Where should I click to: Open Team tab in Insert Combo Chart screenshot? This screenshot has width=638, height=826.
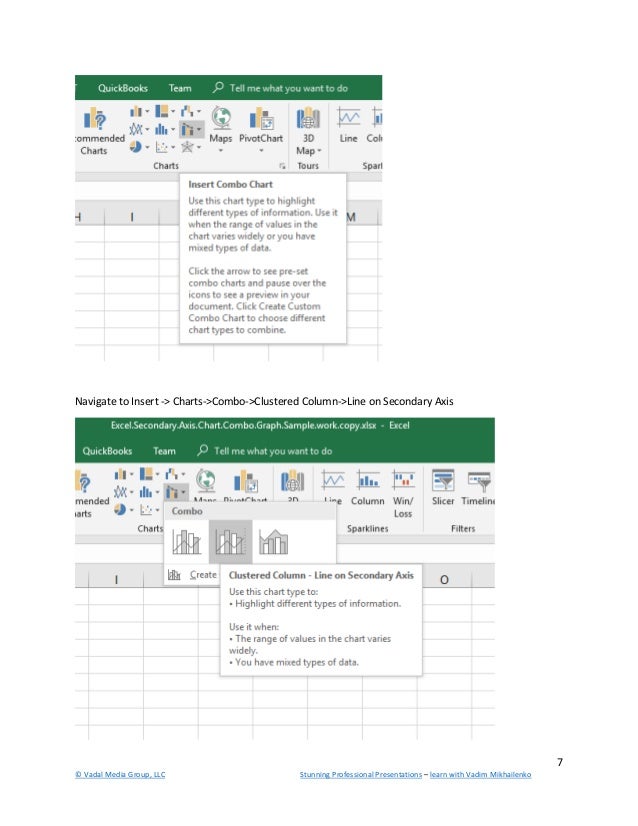coord(180,88)
